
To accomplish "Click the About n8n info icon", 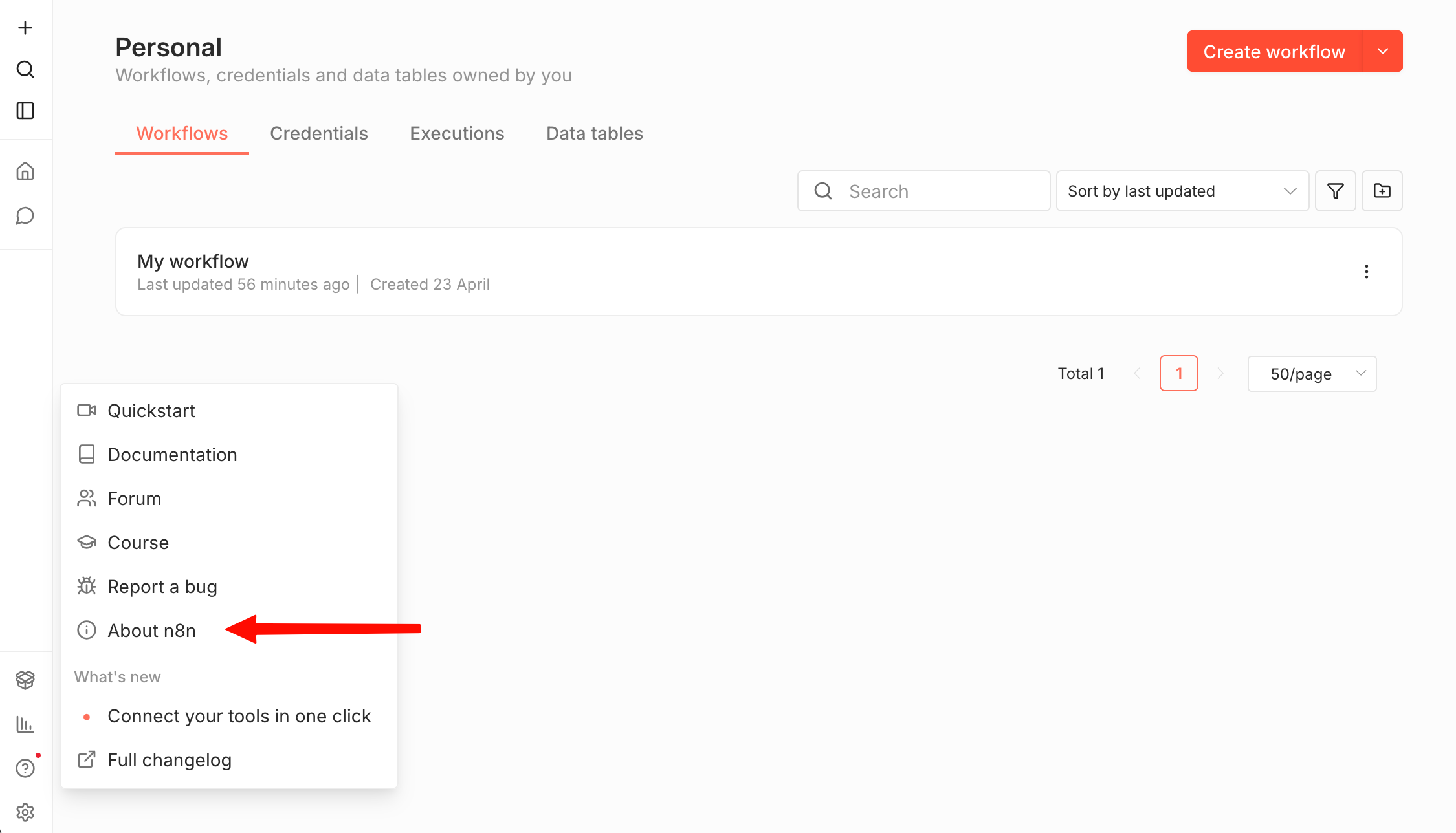I will [x=87, y=630].
